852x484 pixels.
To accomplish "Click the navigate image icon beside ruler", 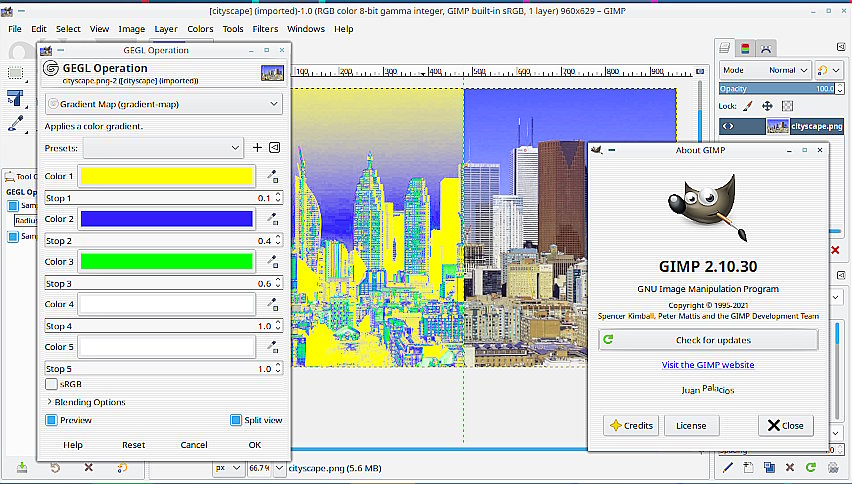I will coord(700,71).
